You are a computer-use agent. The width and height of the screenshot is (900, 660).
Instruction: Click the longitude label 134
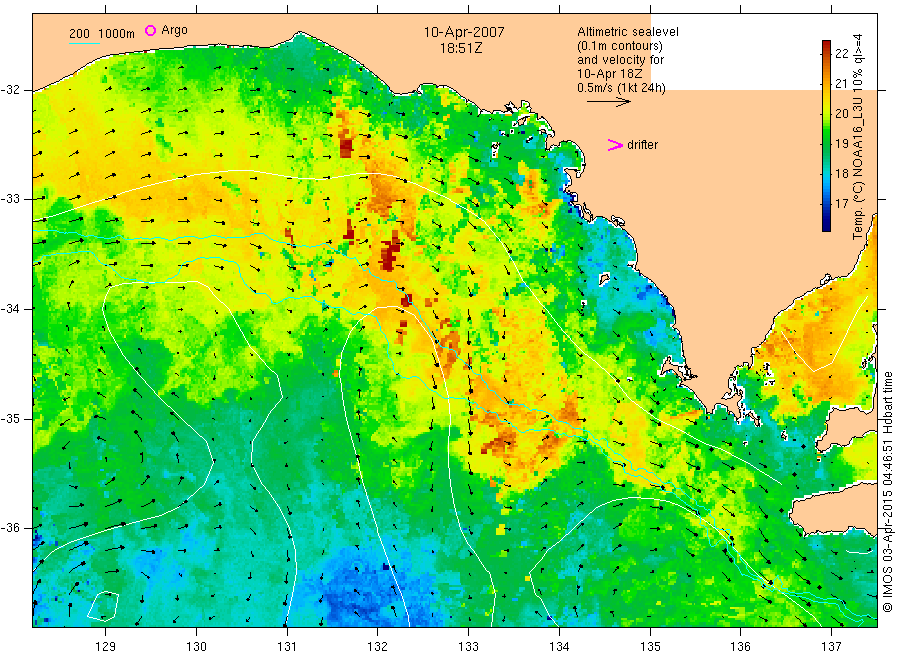(x=559, y=646)
